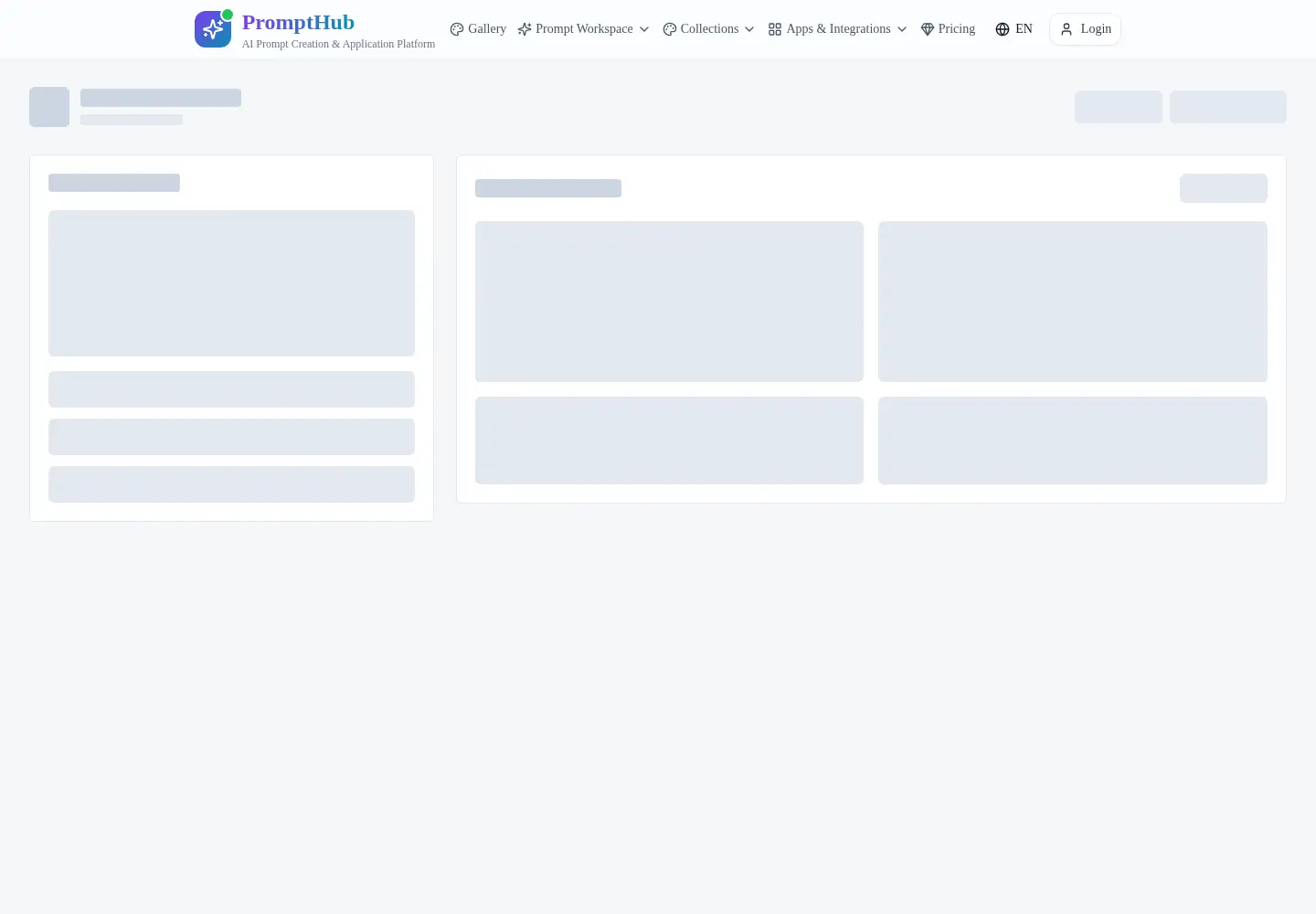Viewport: 1316px width, 914px height.
Task: Select the "Collections" menu label
Action: coord(709,29)
